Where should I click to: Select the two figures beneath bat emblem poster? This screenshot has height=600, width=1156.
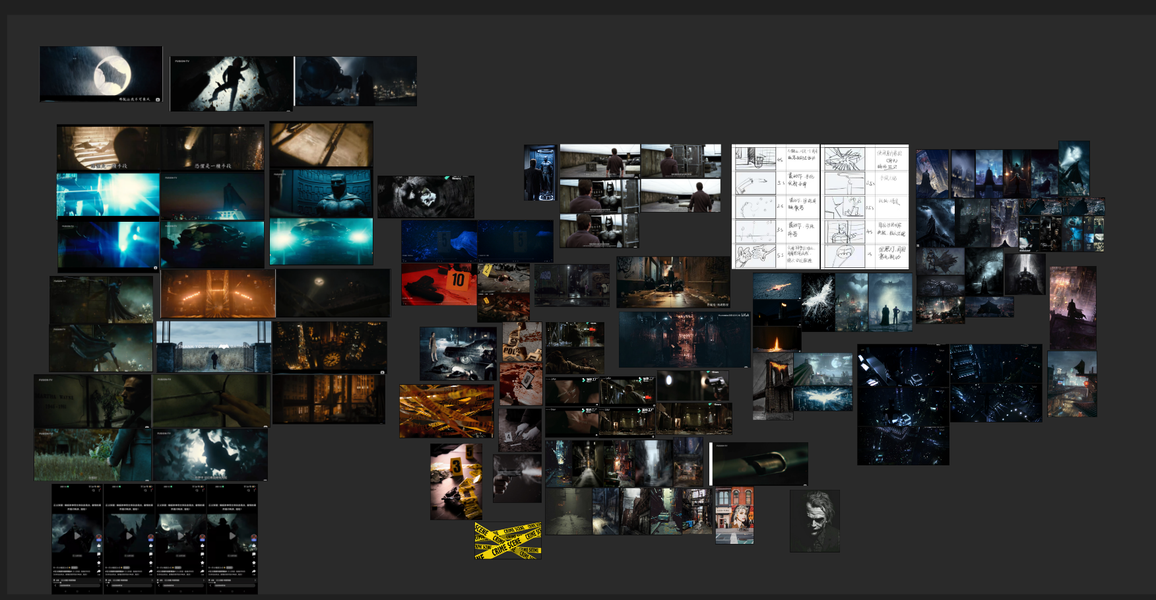pyautogui.click(x=890, y=302)
